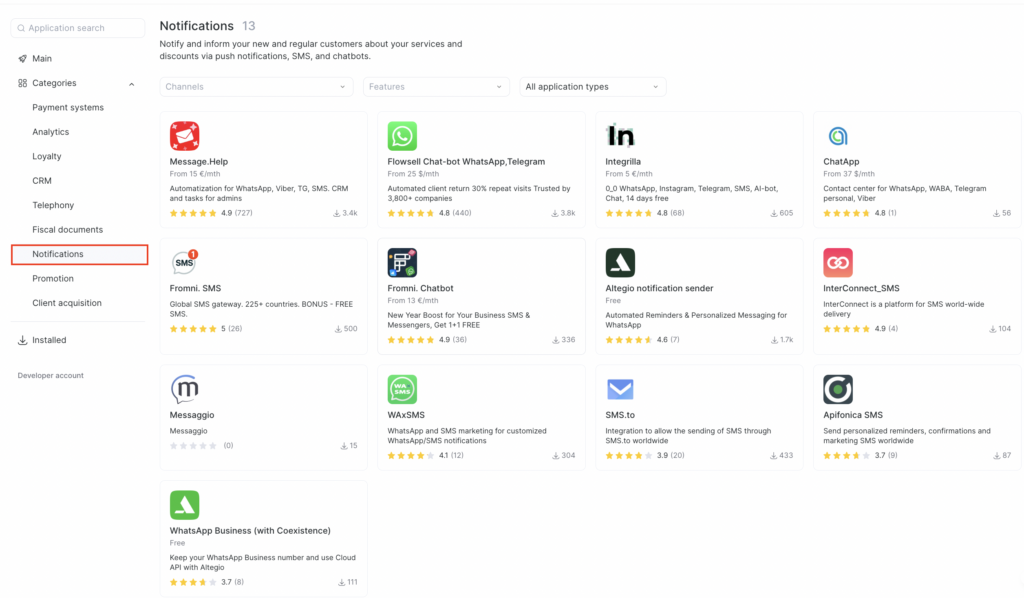This screenshot has width=1024, height=598.
Task: Click the Application search field
Action: (x=78, y=28)
